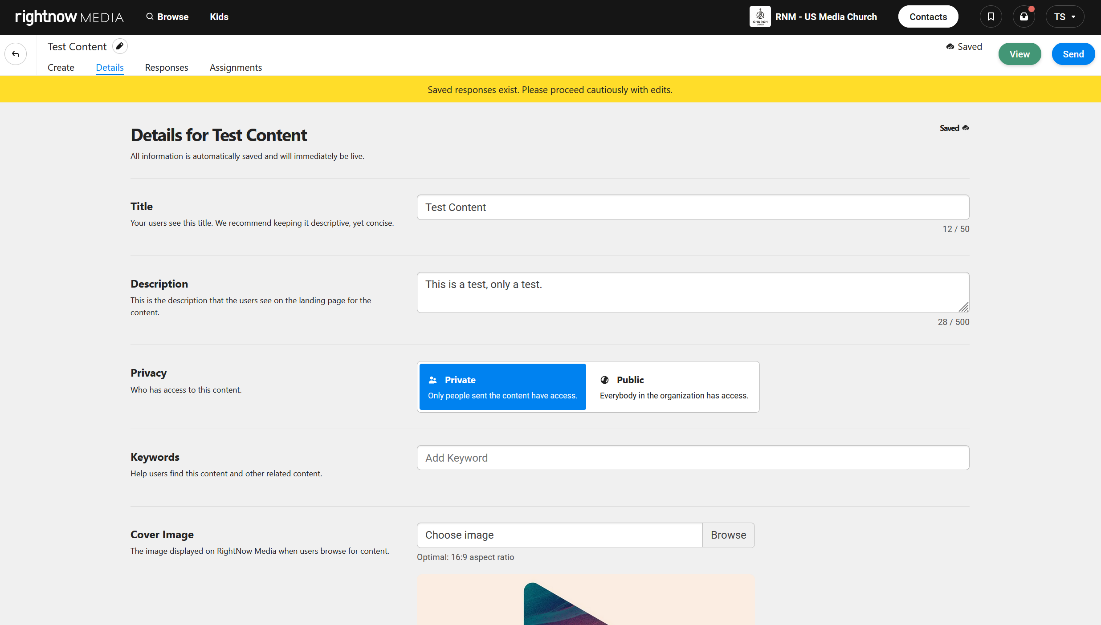1101x625 pixels.
Task: Open the Kids menu
Action: click(x=219, y=16)
